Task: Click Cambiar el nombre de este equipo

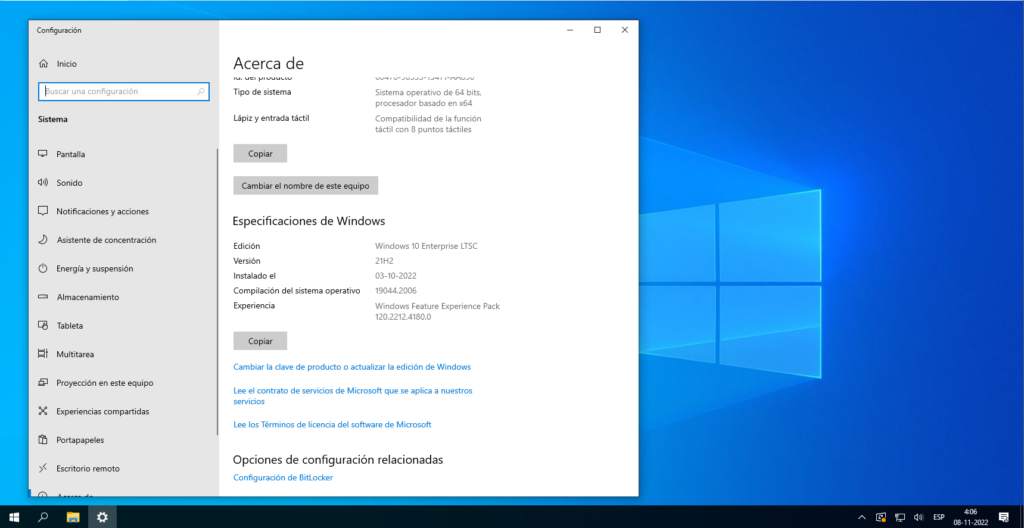Action: click(306, 186)
